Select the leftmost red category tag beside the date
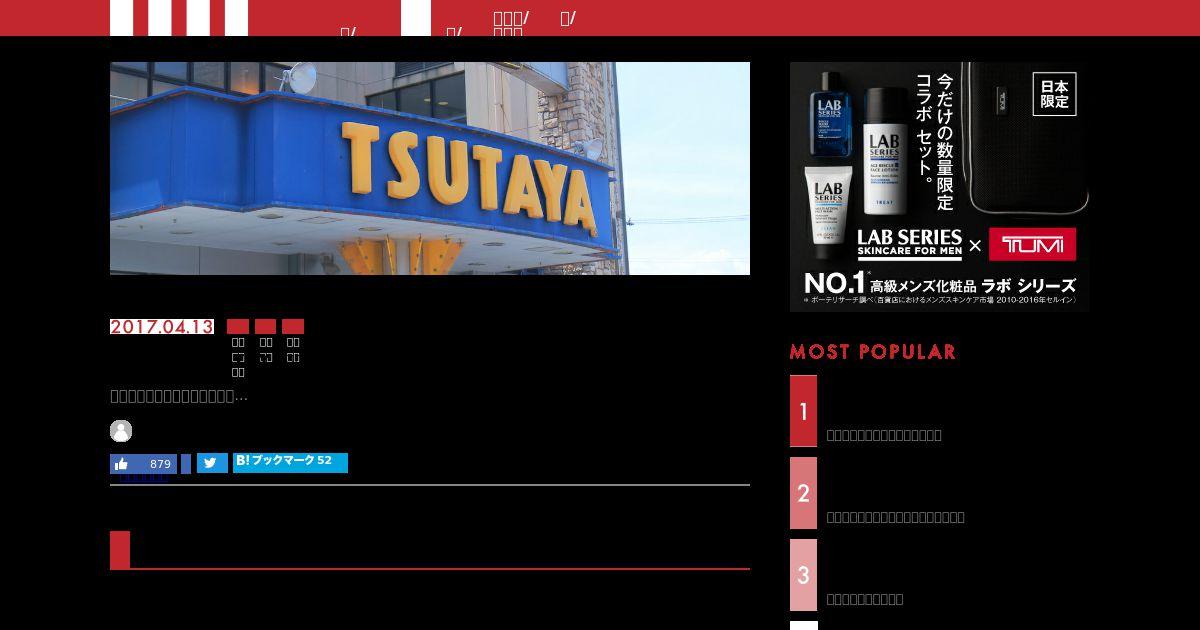Viewport: 1200px width, 630px height. (x=238, y=327)
